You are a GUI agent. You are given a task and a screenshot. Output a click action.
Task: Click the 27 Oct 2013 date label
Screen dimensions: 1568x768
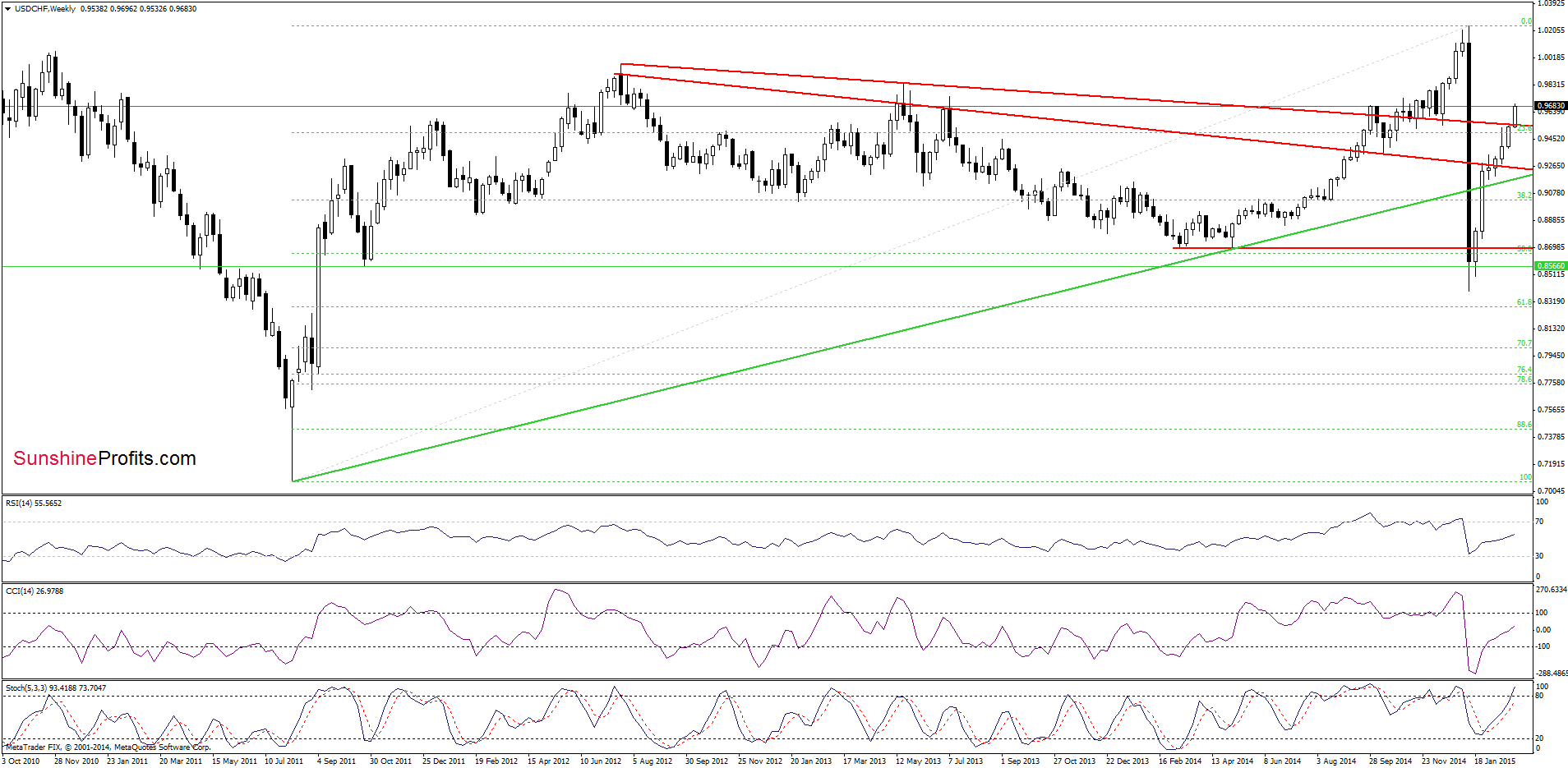click(x=1075, y=761)
